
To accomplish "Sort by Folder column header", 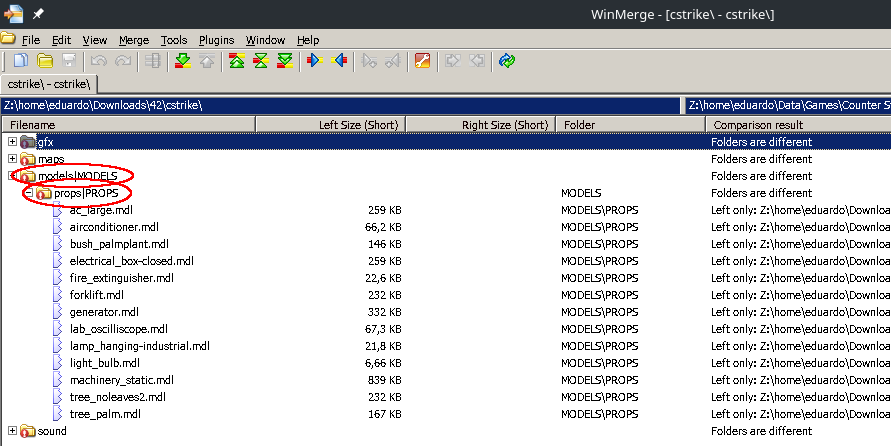I will (x=631, y=124).
